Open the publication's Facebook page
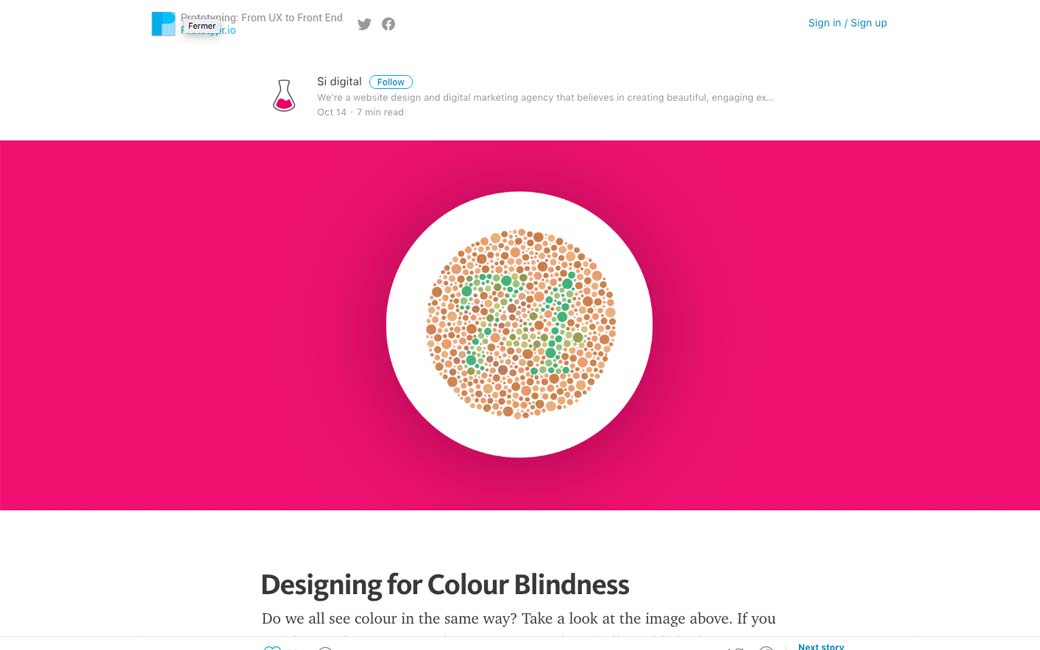Screen dimensions: 1040x650 point(388,24)
